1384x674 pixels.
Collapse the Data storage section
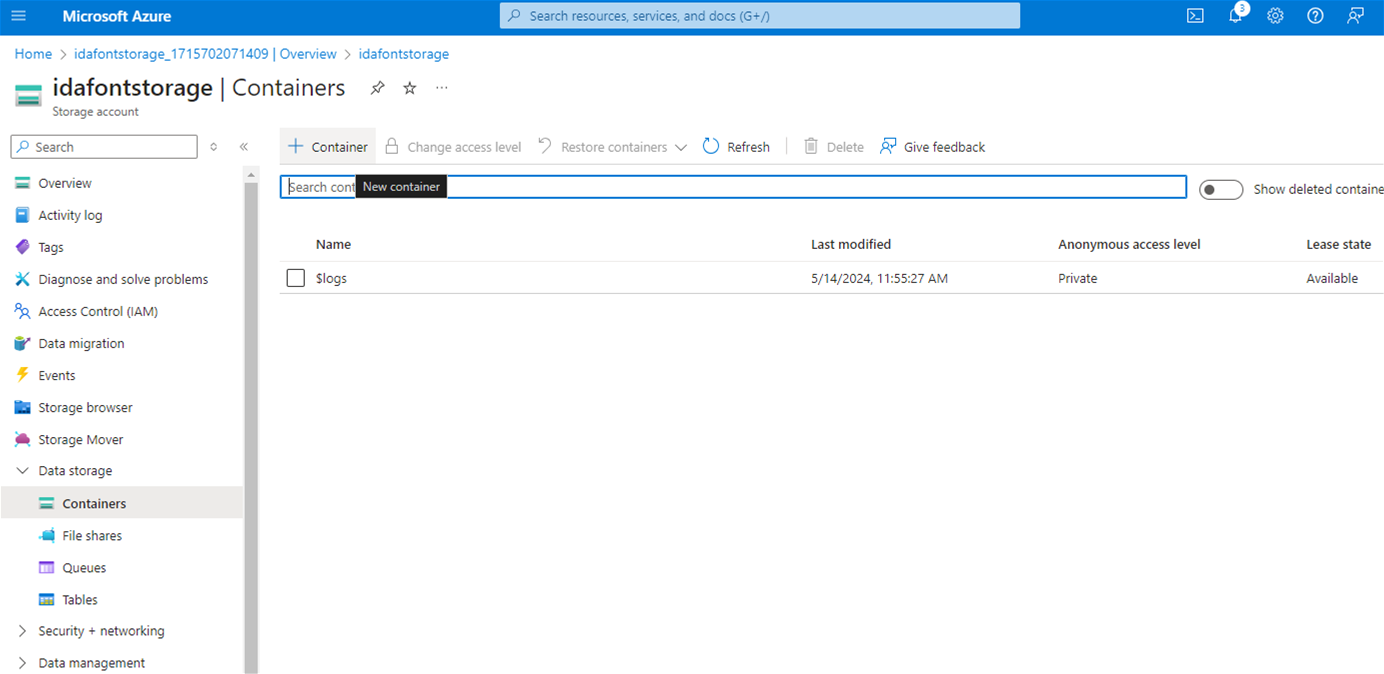pos(22,470)
